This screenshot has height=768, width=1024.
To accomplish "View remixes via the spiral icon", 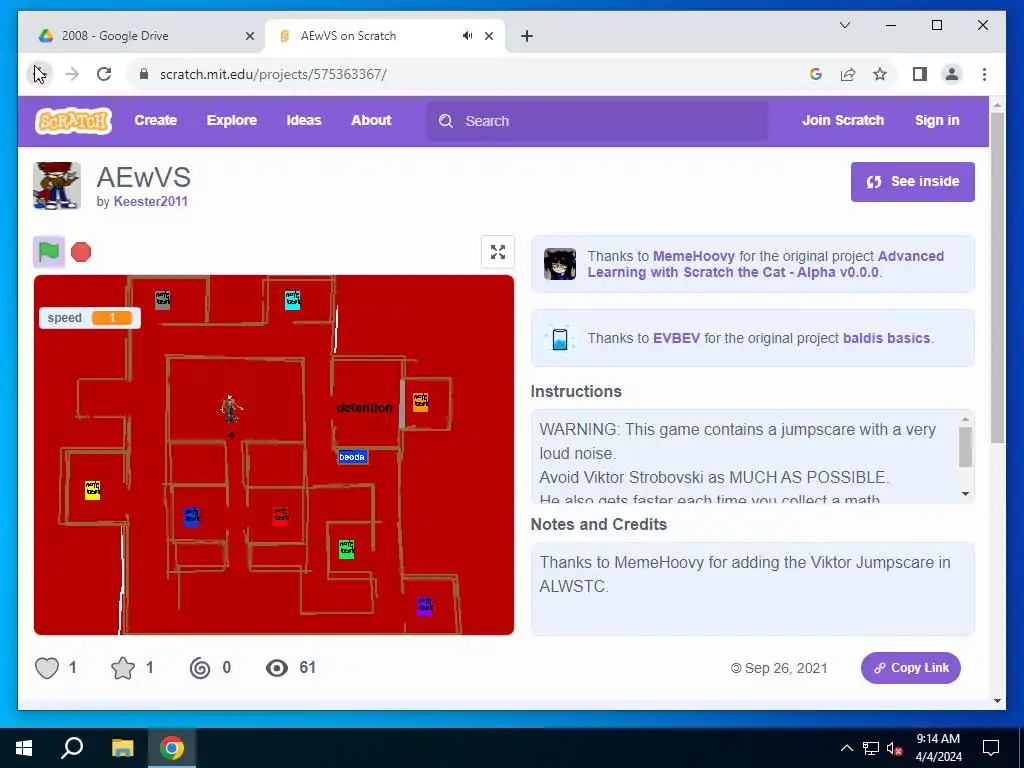I will click(200, 667).
